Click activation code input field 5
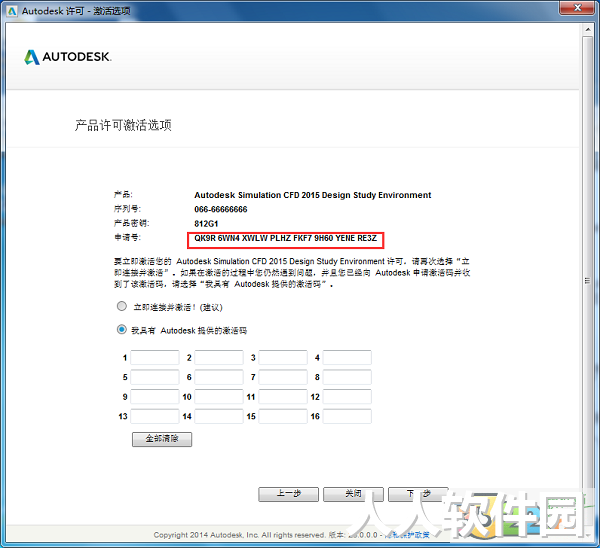The height and width of the screenshot is (548, 600). point(155,377)
